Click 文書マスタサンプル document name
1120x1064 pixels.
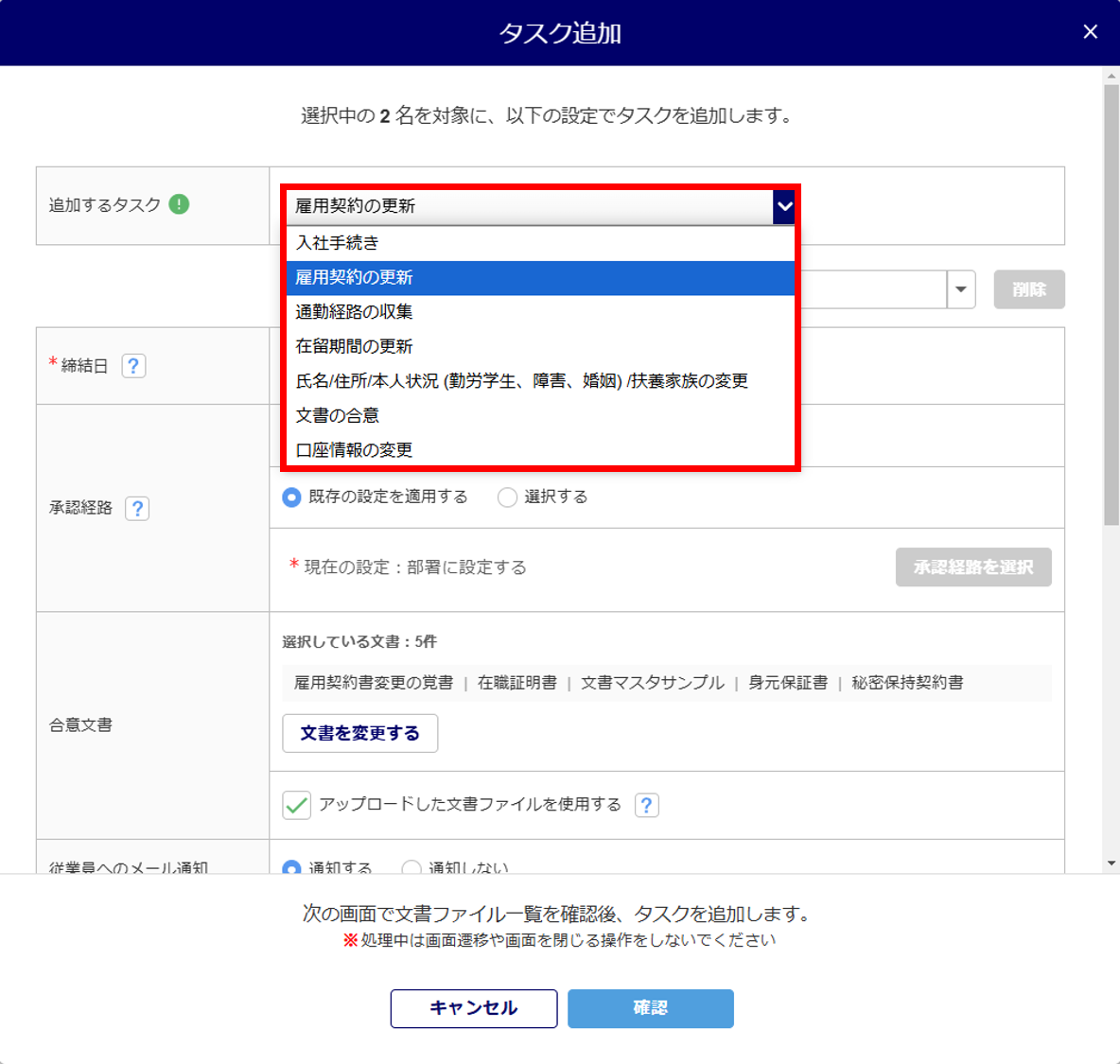(x=652, y=683)
